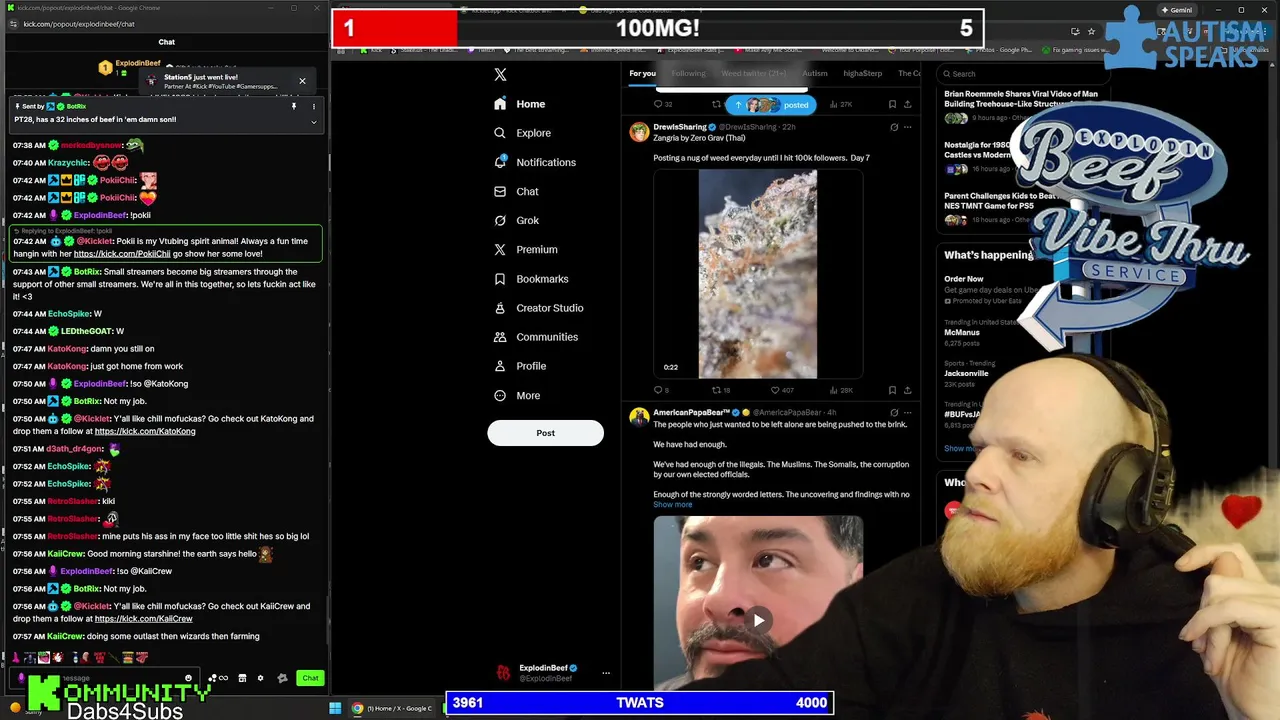This screenshot has width=1280, height=720.
Task: Play the weed nug video thumbnail
Action: [x=758, y=274]
